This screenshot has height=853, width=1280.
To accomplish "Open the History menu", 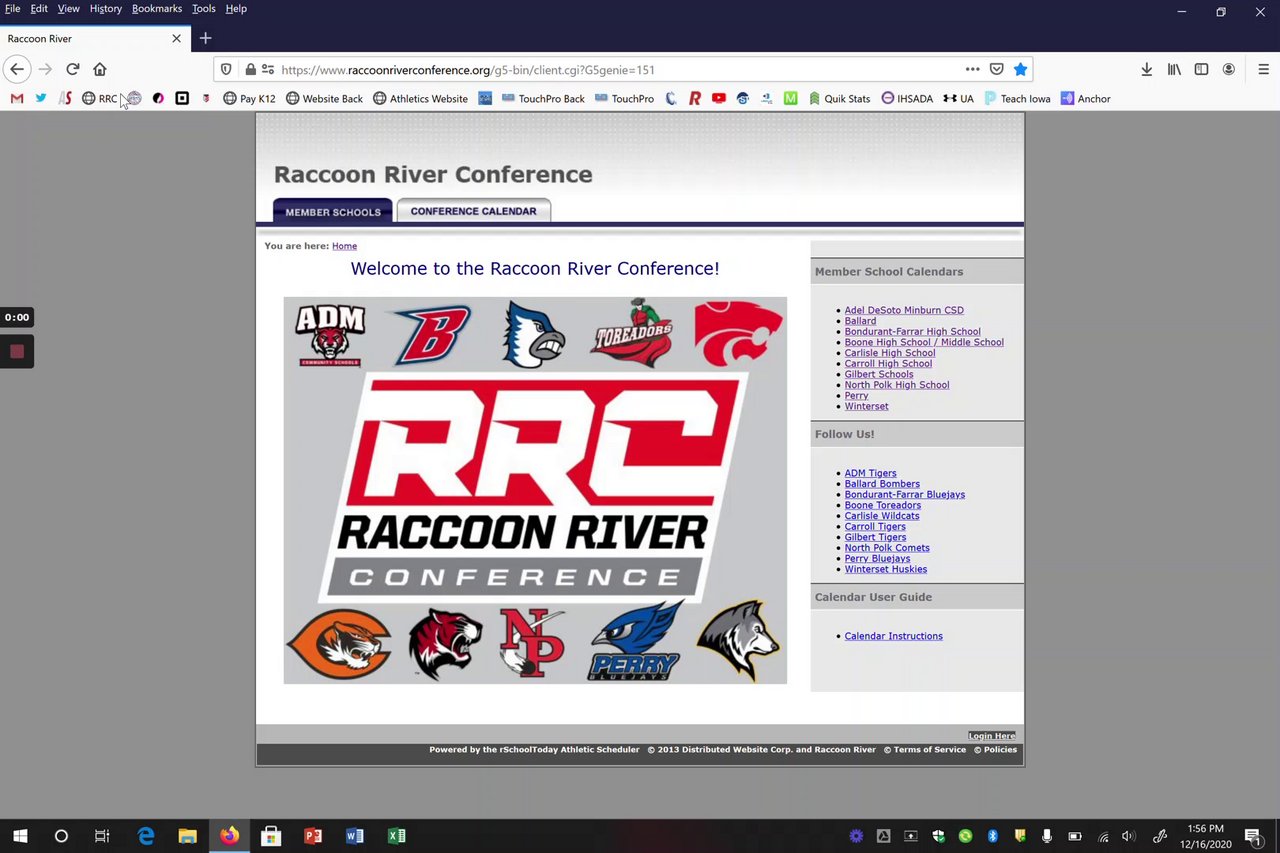I will (x=105, y=8).
